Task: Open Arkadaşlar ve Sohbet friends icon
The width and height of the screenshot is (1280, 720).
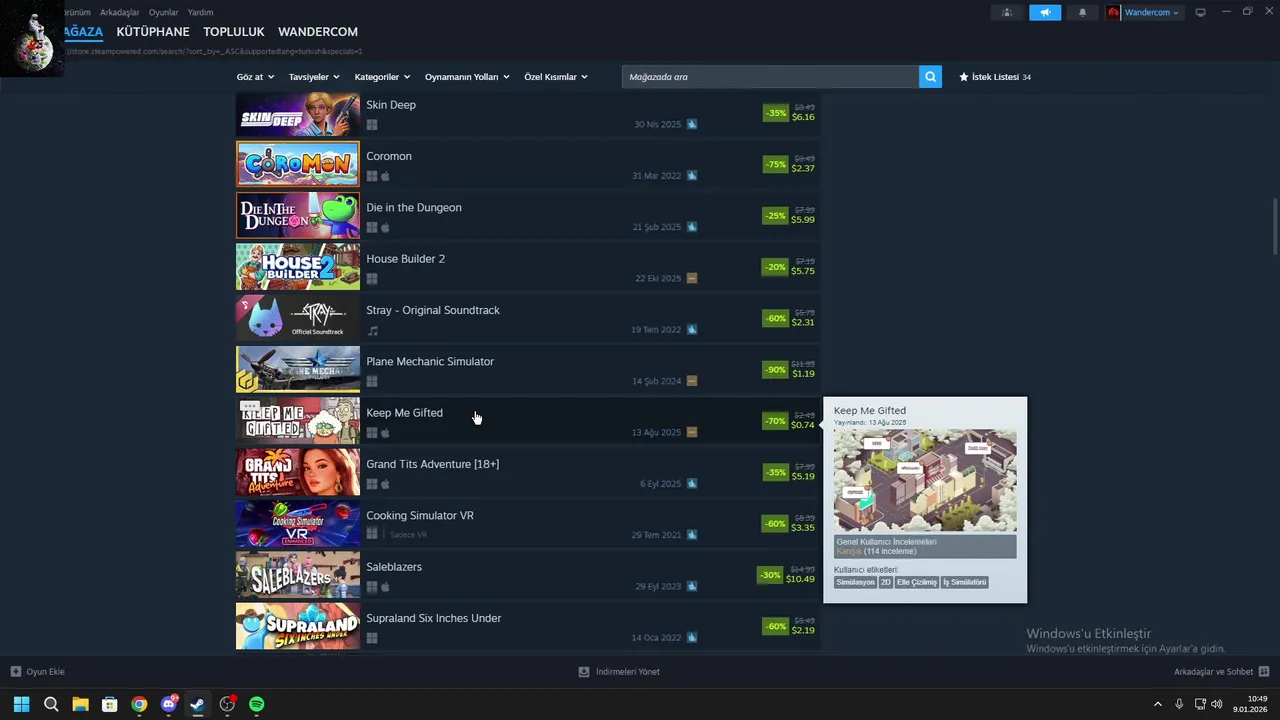Action: point(1264,672)
